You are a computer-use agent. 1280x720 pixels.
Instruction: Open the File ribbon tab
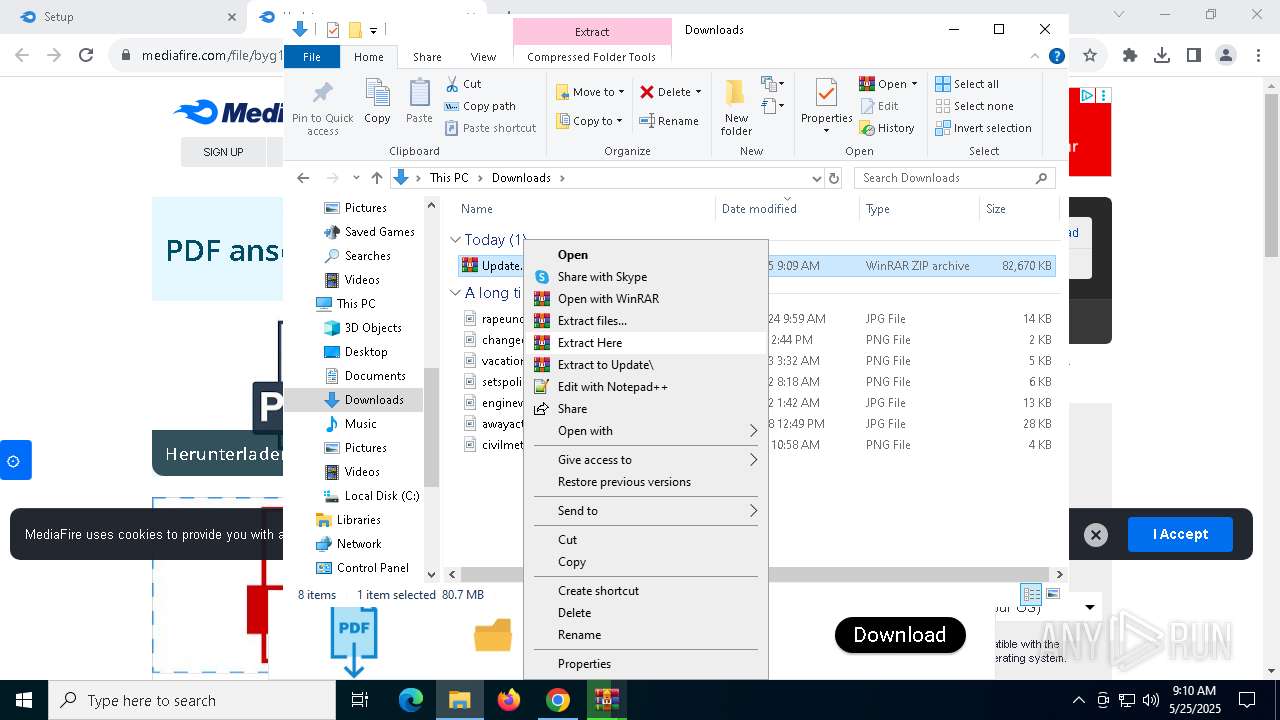tap(312, 57)
